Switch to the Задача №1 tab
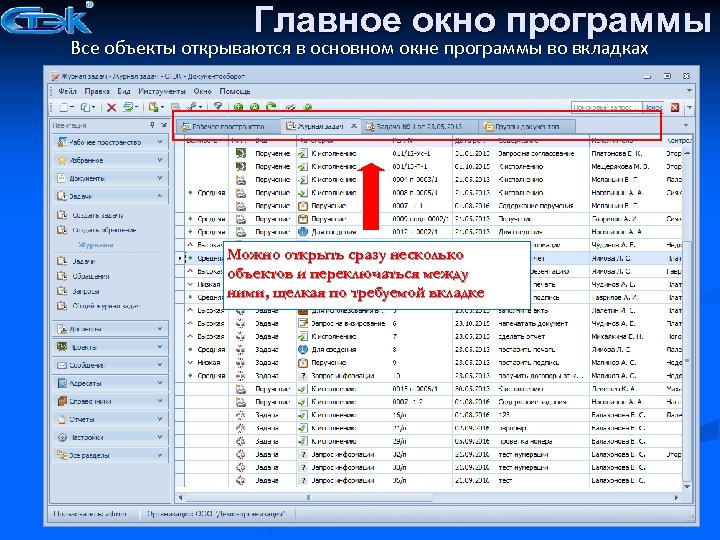 [x=419, y=126]
